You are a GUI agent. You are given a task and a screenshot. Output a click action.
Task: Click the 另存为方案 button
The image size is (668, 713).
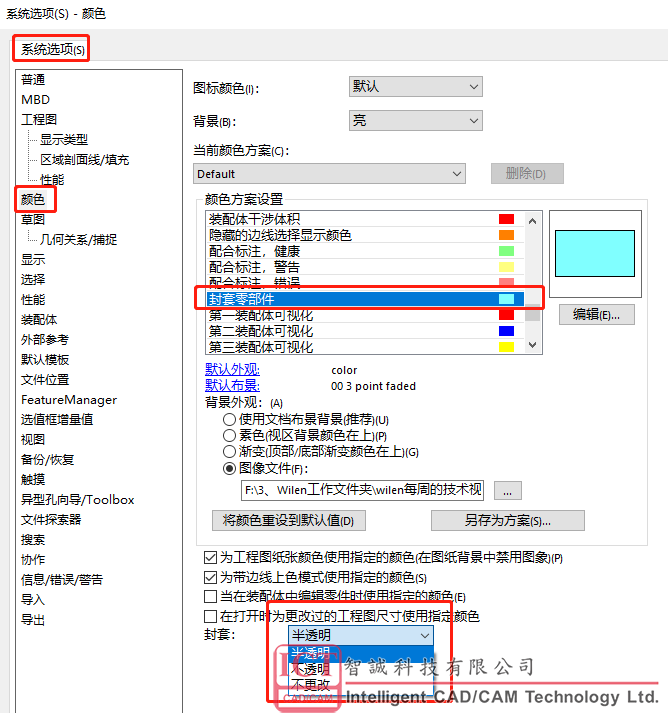pyautogui.click(x=507, y=521)
